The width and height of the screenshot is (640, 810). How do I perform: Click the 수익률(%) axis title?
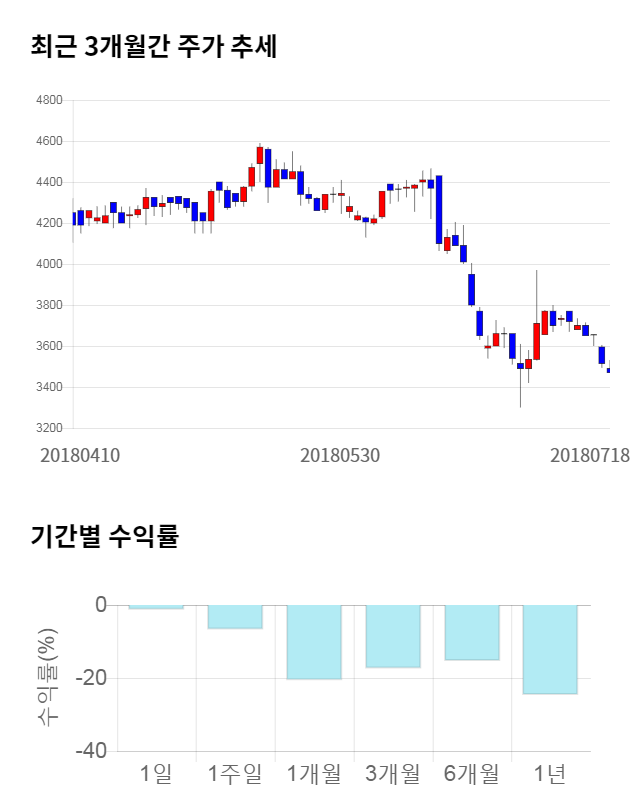coord(48,677)
